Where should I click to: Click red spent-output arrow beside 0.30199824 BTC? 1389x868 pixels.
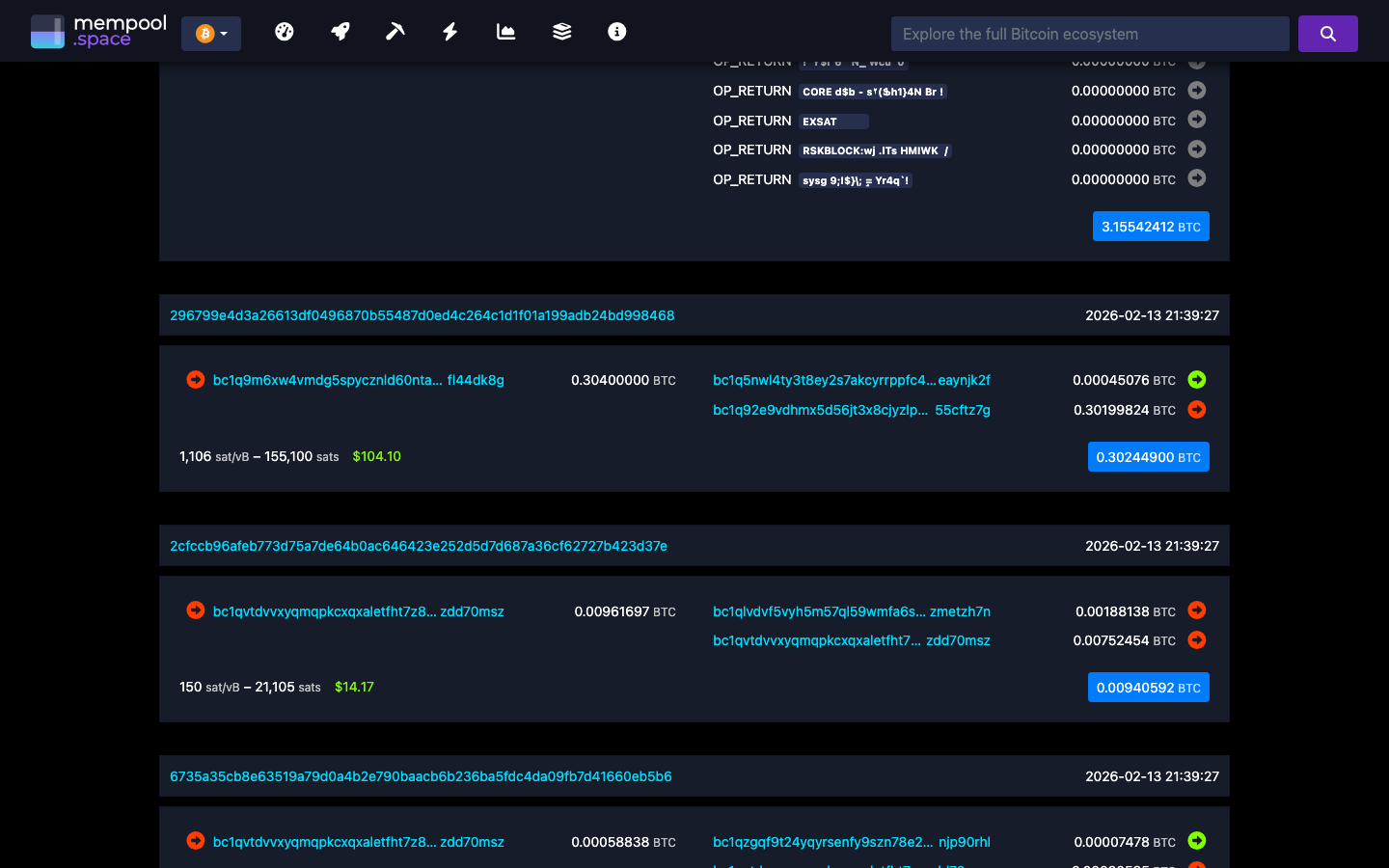[x=1196, y=409]
